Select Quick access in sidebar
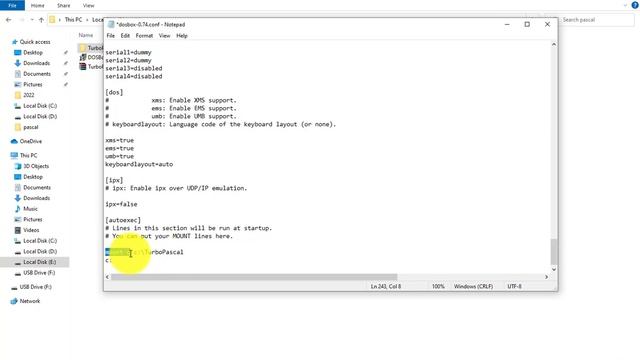The height and width of the screenshot is (360, 640). click(x=35, y=42)
